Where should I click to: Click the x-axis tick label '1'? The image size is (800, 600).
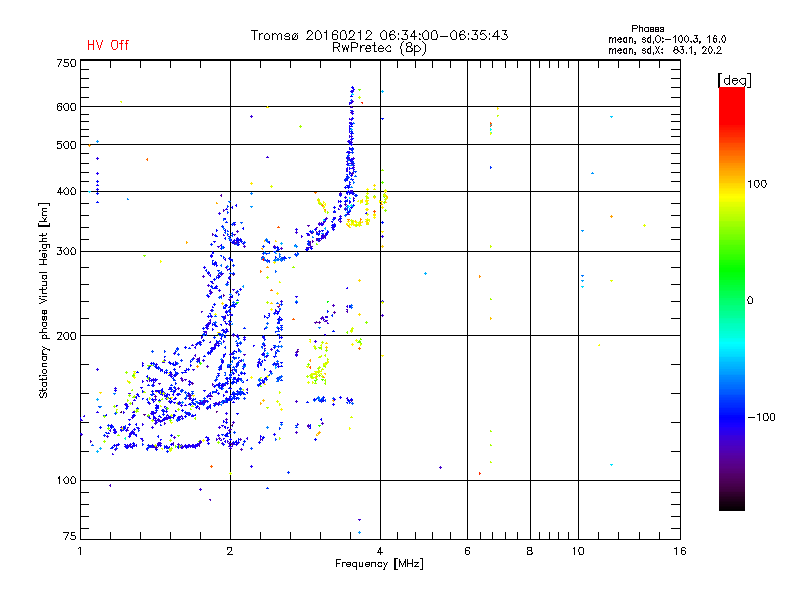tap(80, 551)
